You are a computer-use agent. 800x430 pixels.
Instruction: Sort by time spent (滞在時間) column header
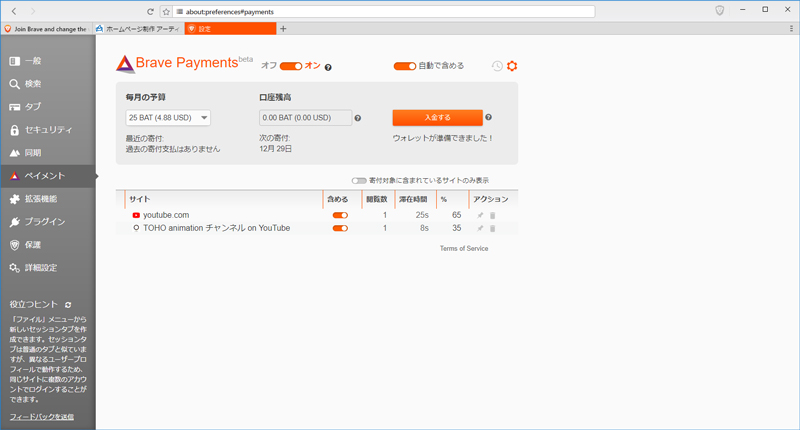click(x=415, y=199)
